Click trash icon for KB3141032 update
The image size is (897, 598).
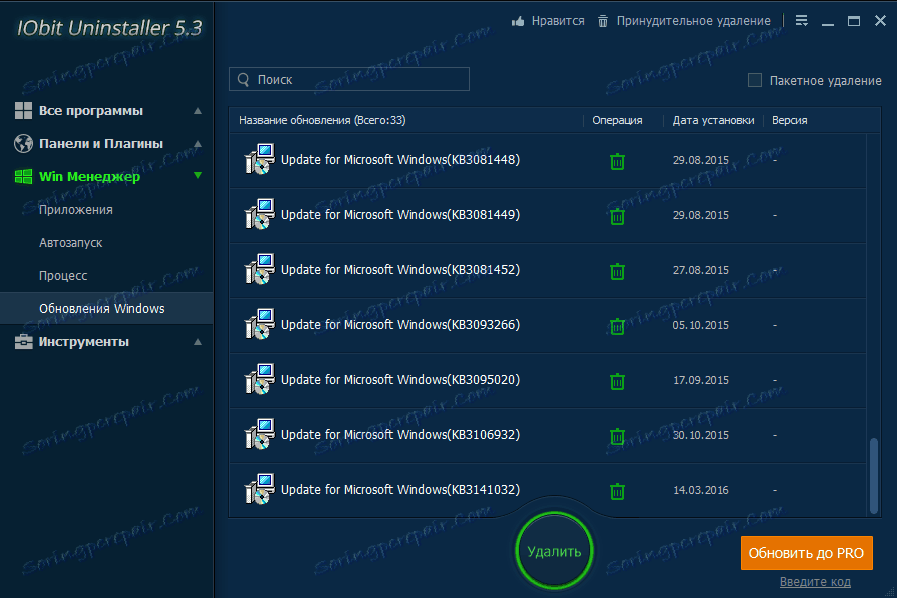coord(617,491)
